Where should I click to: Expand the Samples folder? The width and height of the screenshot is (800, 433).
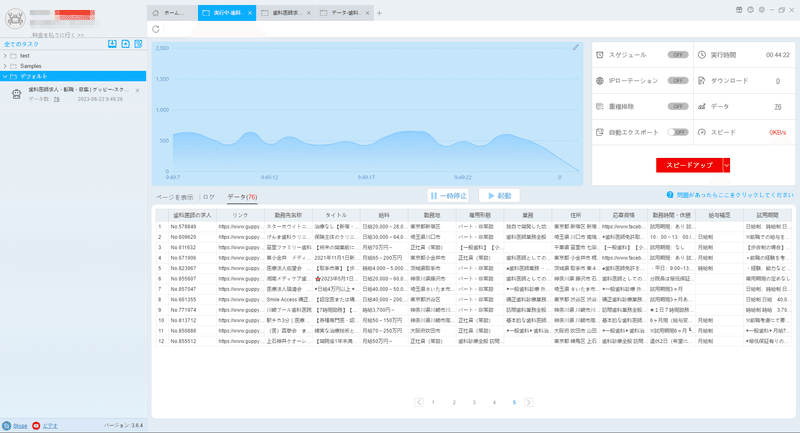click(5, 66)
